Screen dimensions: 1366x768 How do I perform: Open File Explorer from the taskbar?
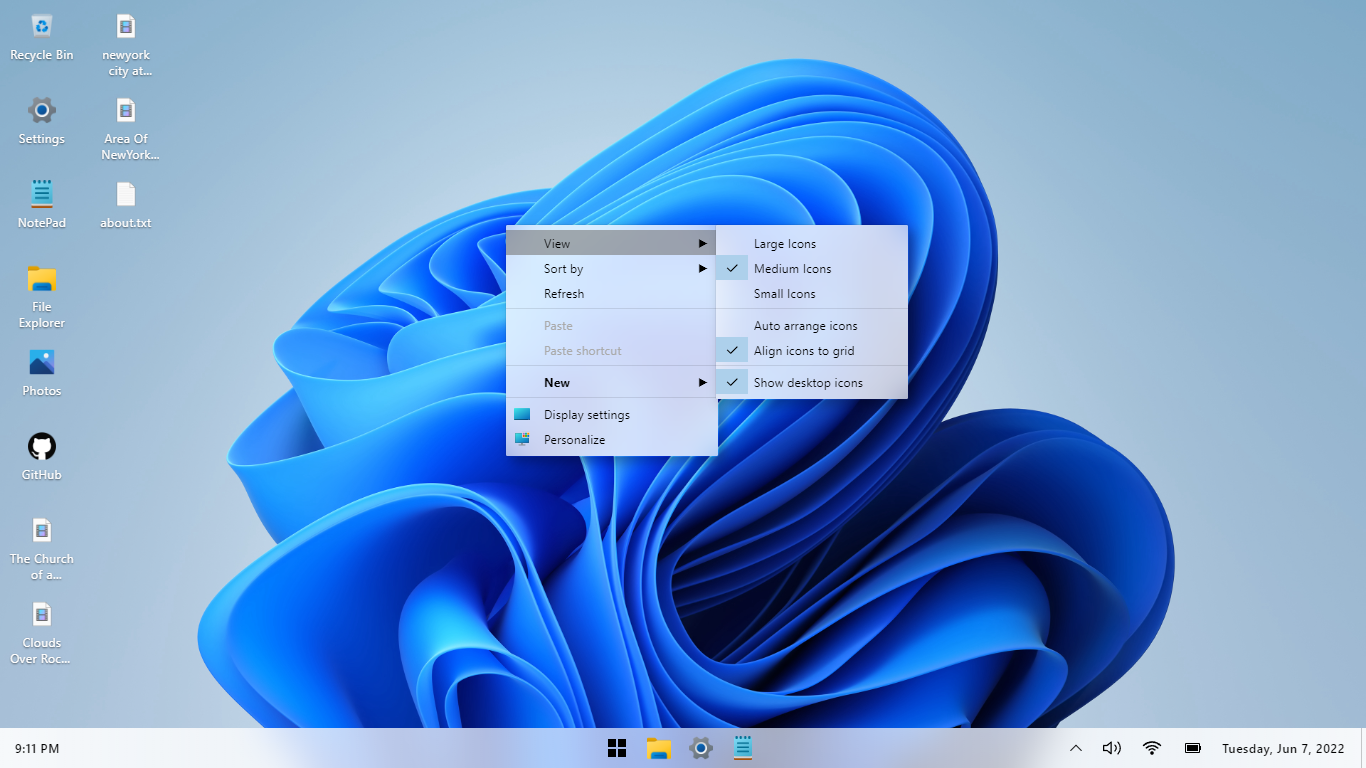point(658,748)
